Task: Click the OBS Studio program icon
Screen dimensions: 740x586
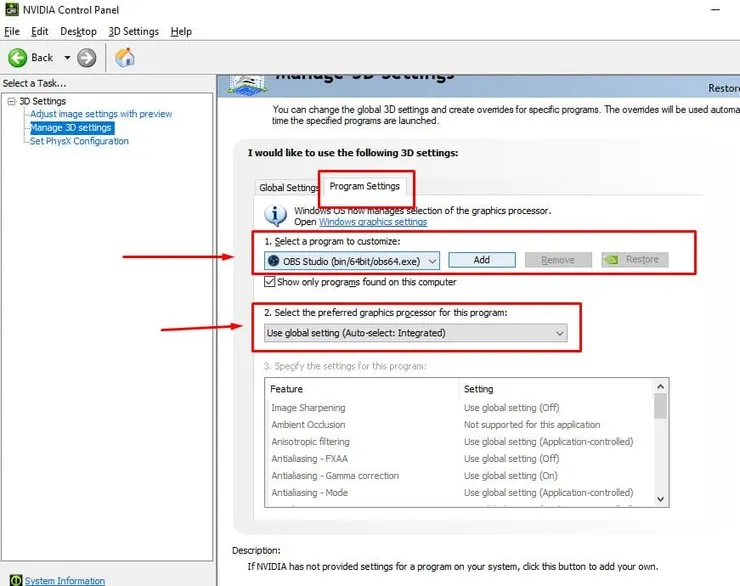Action: click(273, 260)
